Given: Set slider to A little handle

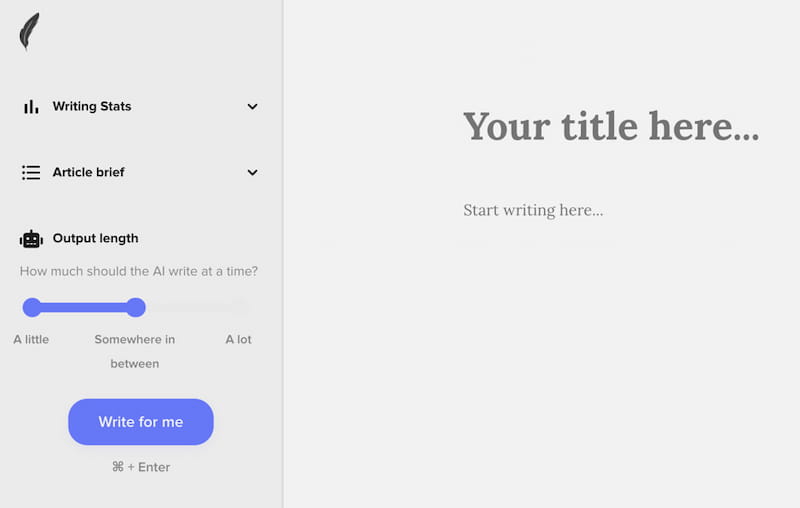Looking at the screenshot, I should click(x=32, y=308).
